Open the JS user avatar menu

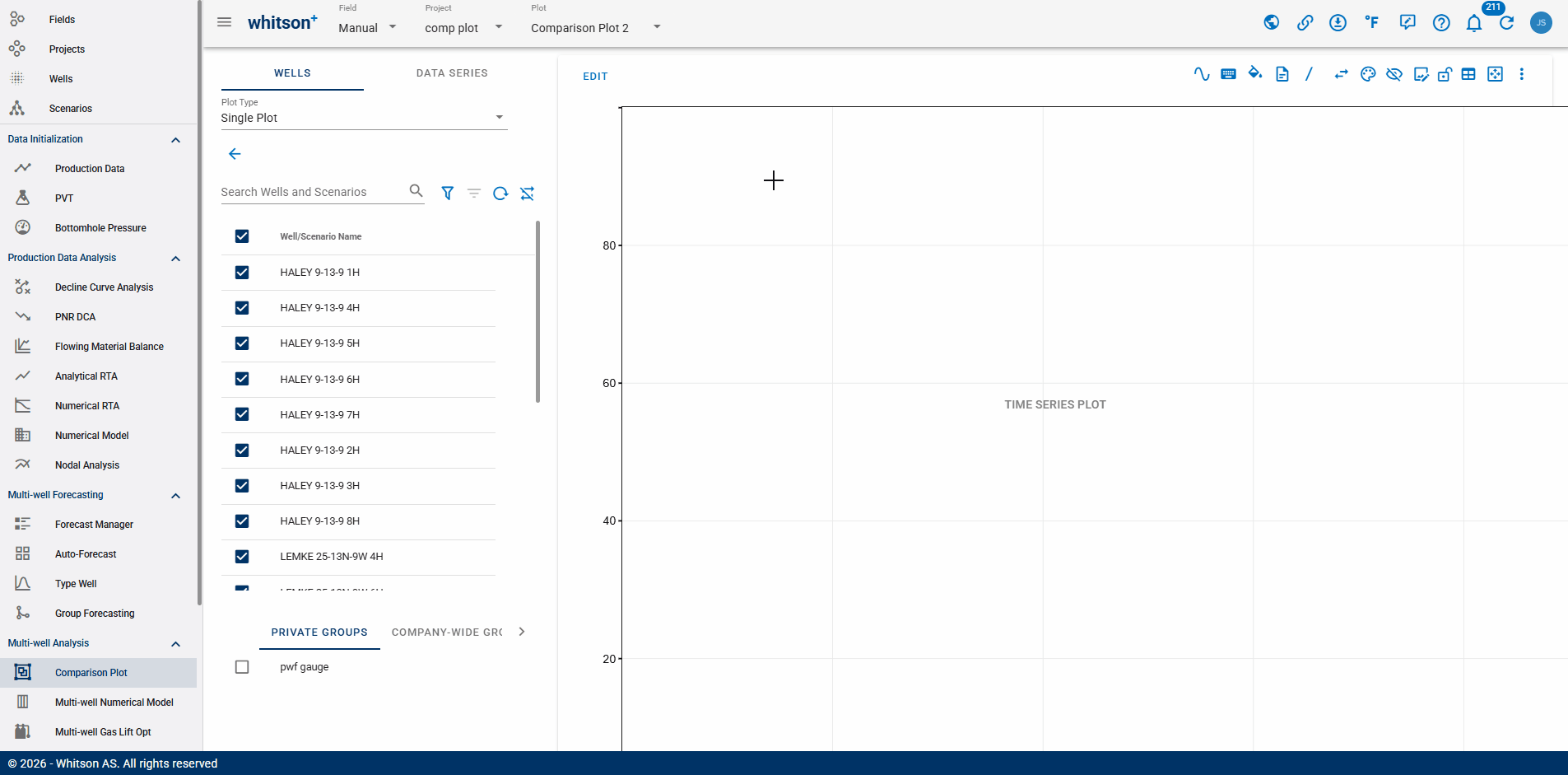(x=1542, y=22)
